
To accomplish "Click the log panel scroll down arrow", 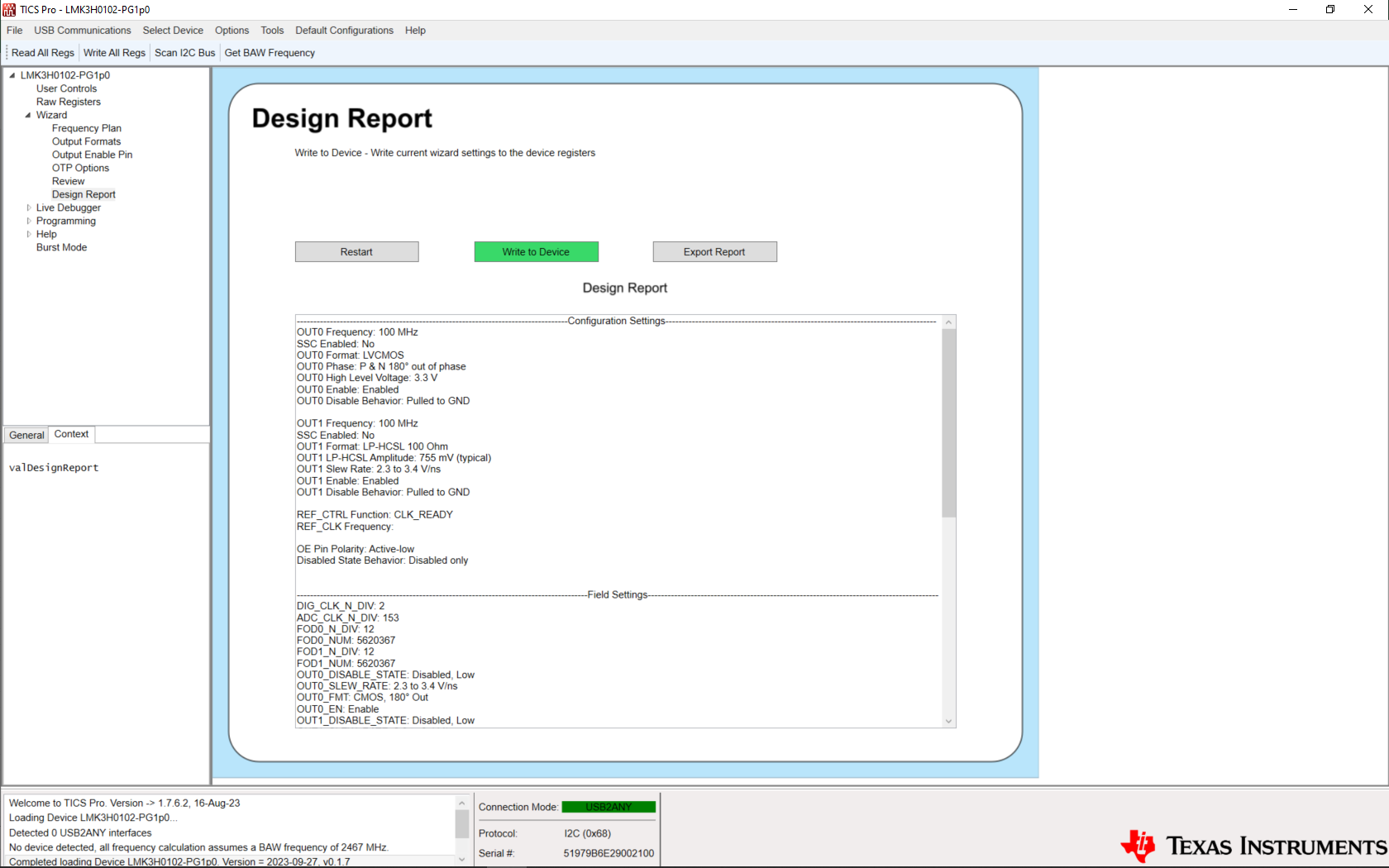I will [462, 859].
